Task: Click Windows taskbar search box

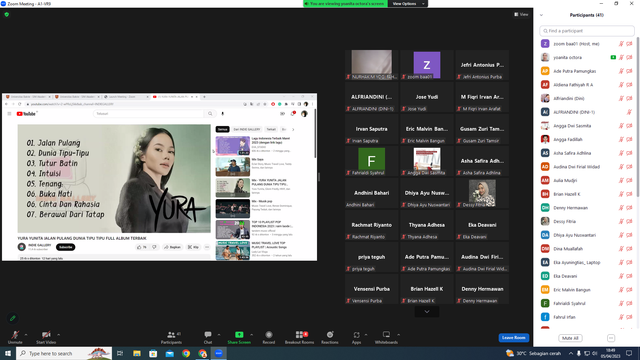Action: click(x=64, y=353)
